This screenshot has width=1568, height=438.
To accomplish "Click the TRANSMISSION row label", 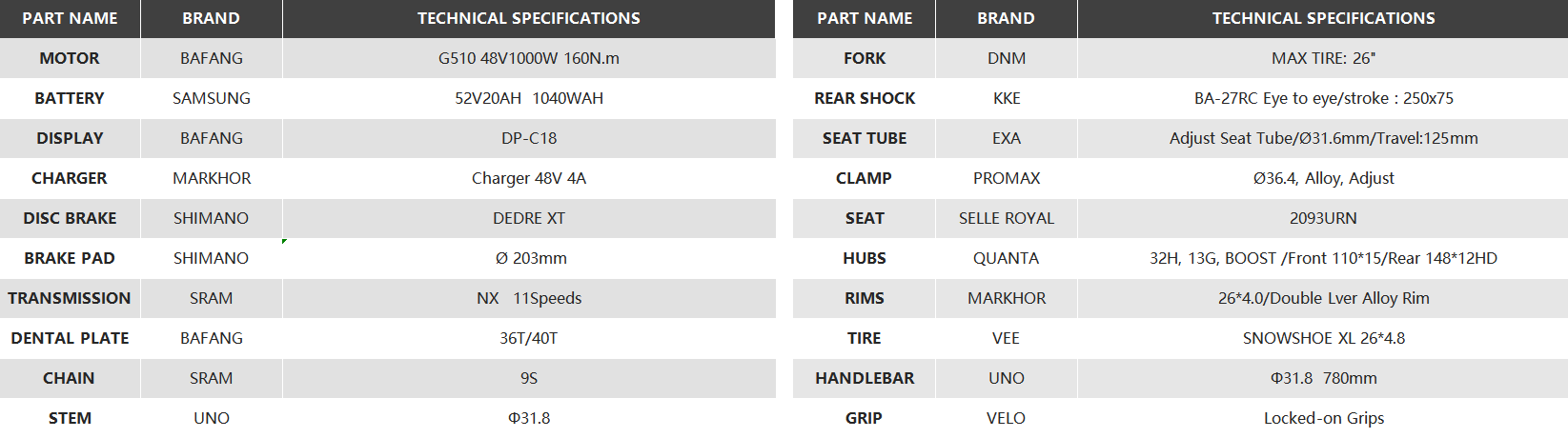I will (x=70, y=298).
